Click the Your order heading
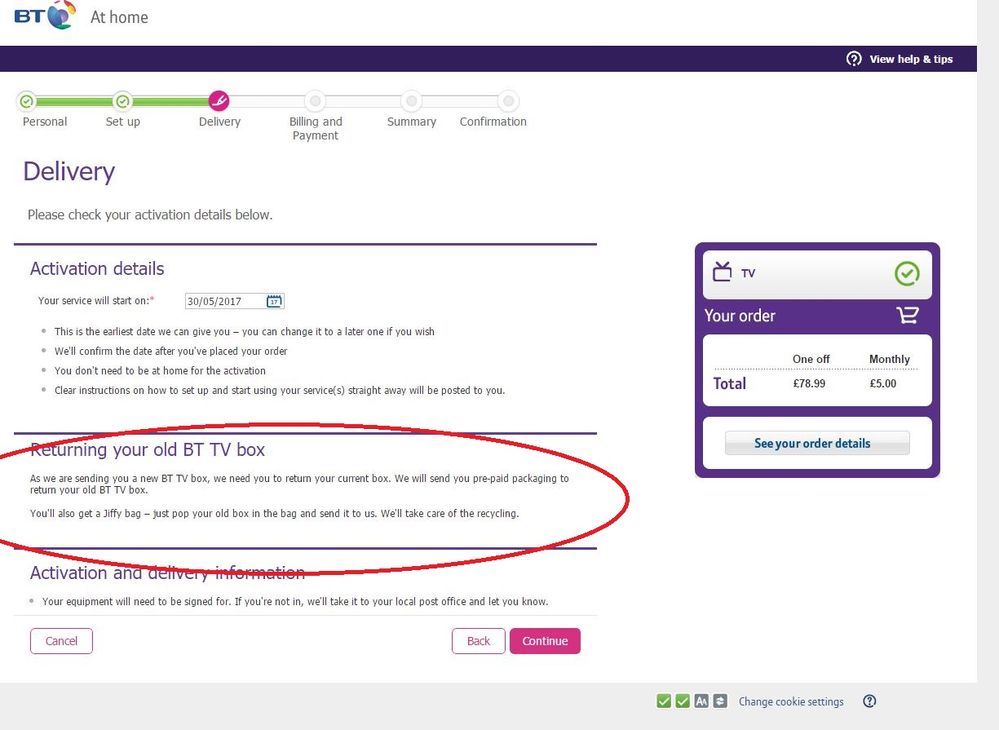 (x=740, y=316)
